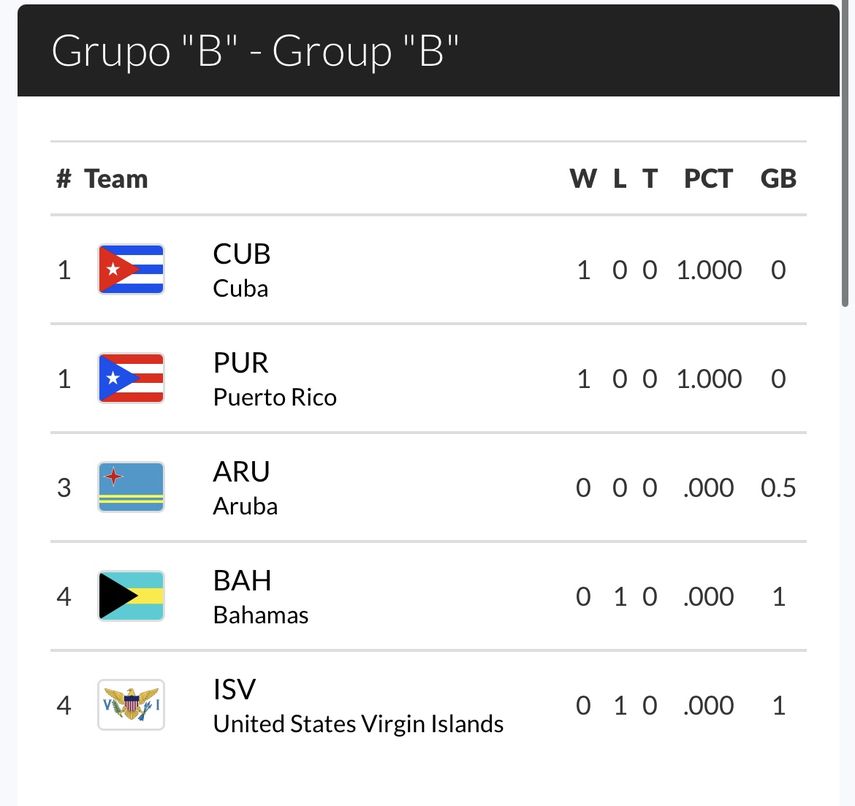Image resolution: width=855 pixels, height=806 pixels.
Task: Select the BAH team abbreviation
Action: tap(242, 581)
